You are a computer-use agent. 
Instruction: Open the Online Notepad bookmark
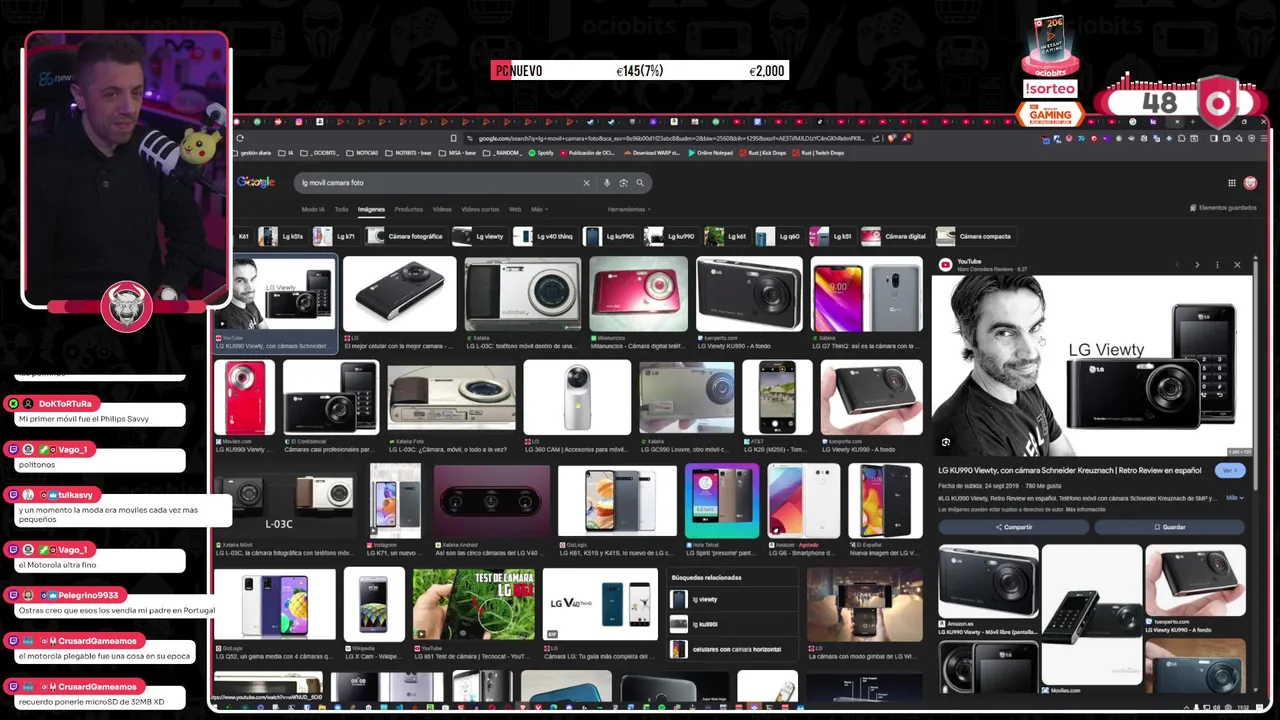coord(711,153)
